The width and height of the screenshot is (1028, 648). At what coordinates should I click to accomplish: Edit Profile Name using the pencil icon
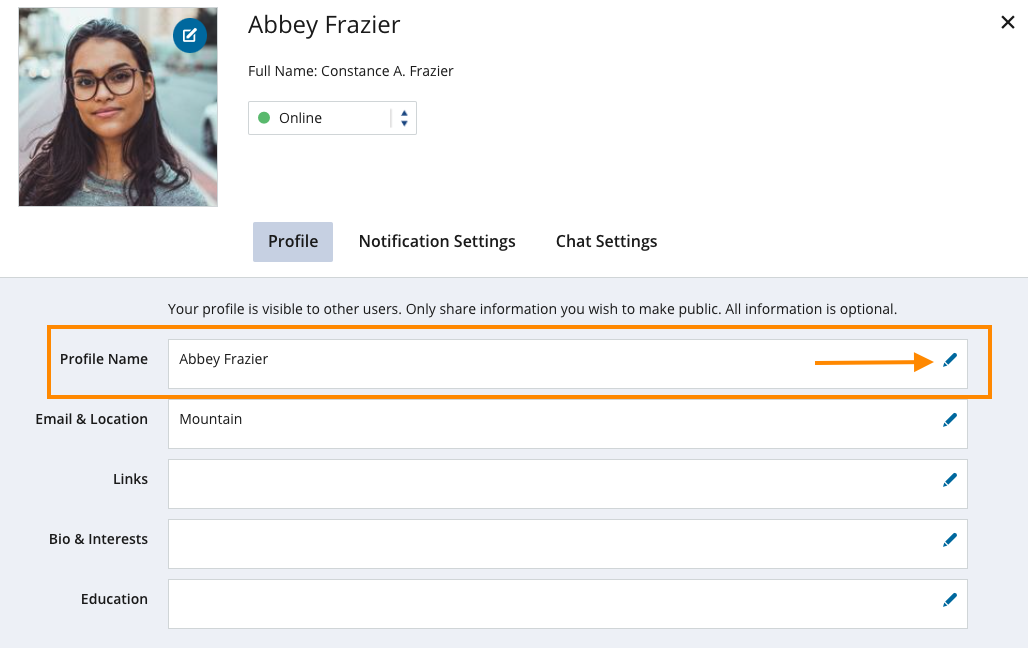click(x=950, y=360)
